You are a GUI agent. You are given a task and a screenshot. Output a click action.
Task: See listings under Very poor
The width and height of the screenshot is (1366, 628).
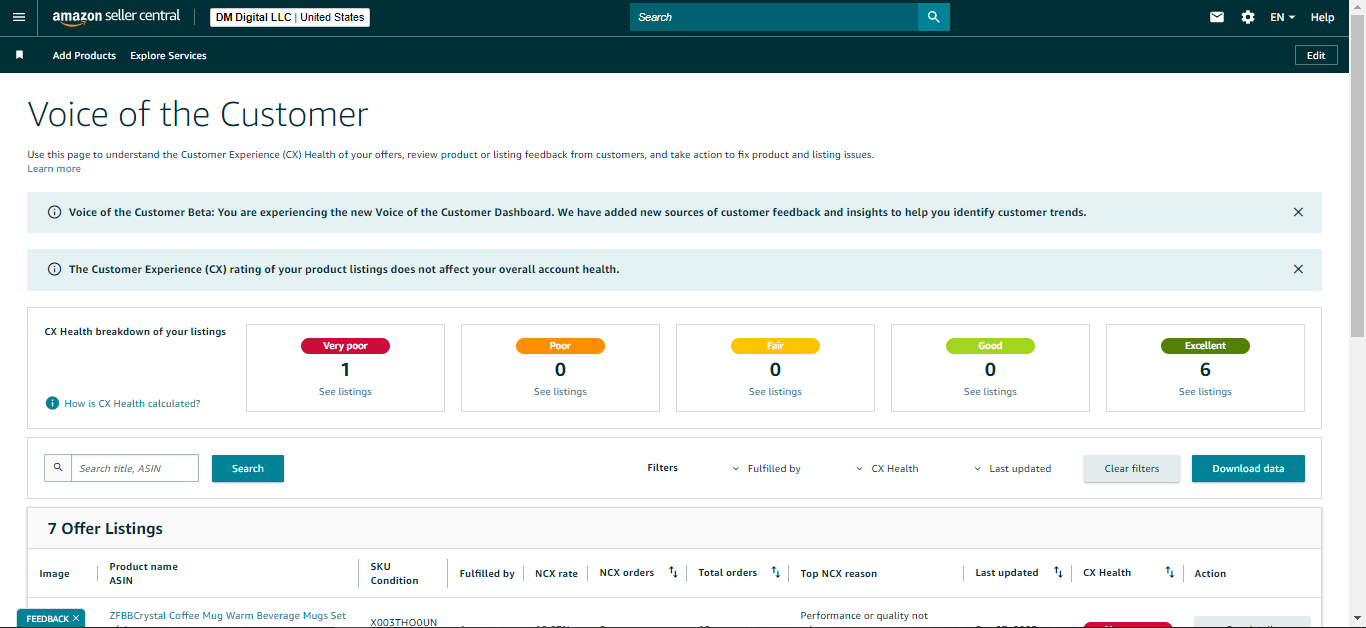point(345,391)
